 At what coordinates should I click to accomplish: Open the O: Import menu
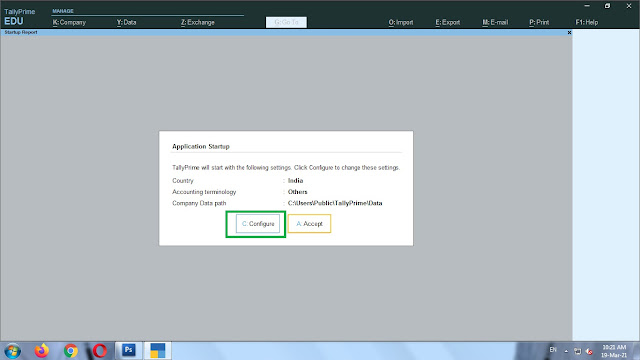click(x=401, y=22)
